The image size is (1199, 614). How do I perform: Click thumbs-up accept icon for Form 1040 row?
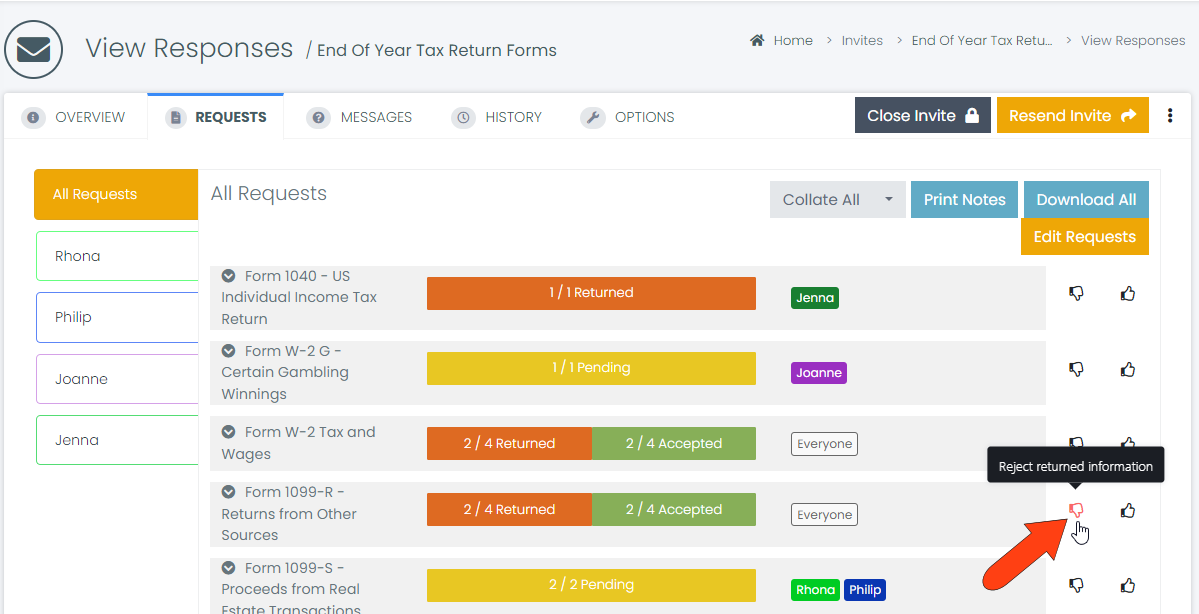point(1128,294)
